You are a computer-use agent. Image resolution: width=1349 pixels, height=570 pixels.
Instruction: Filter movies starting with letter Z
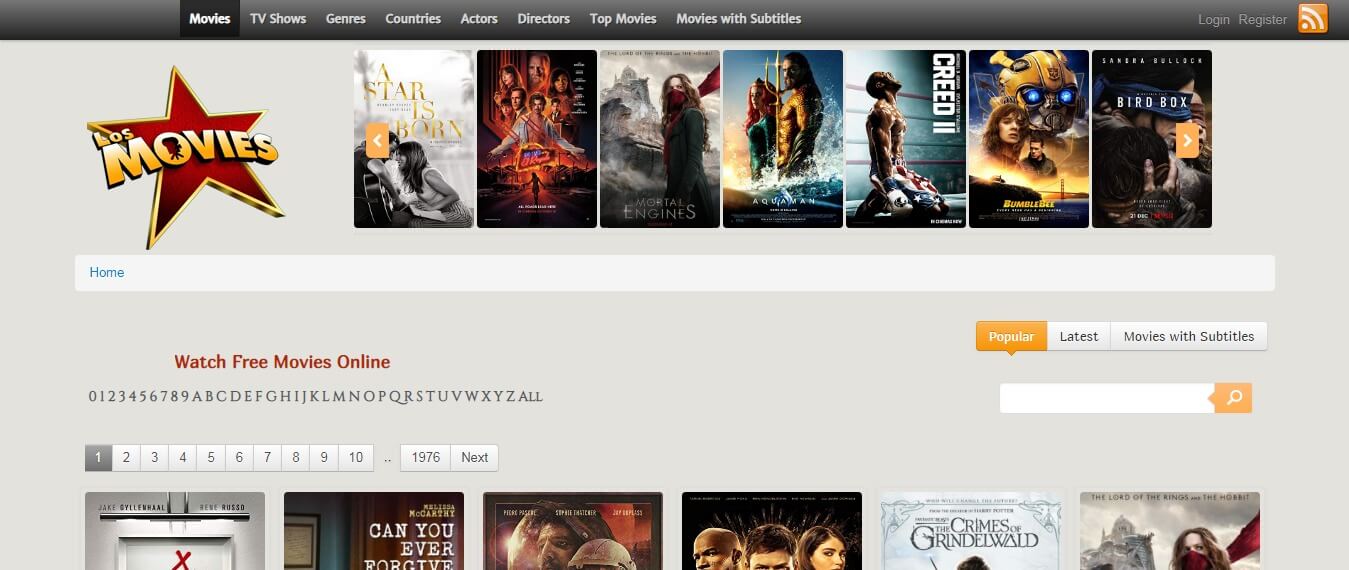click(x=512, y=396)
